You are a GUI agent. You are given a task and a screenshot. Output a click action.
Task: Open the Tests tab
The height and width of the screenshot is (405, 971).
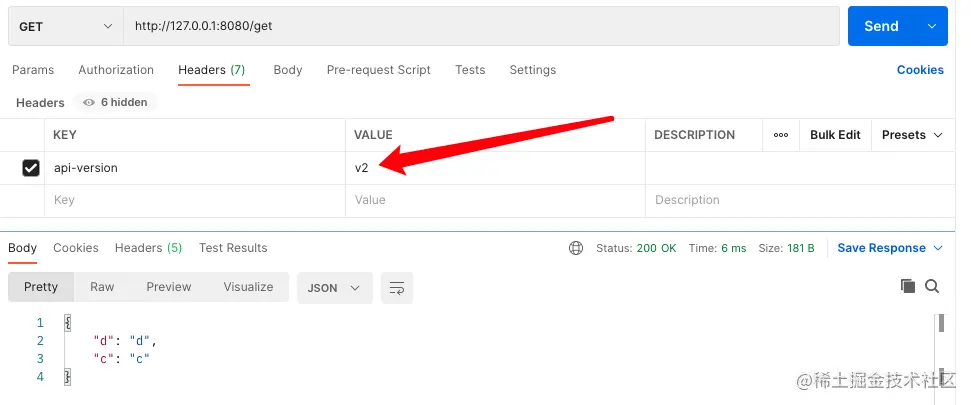click(470, 70)
